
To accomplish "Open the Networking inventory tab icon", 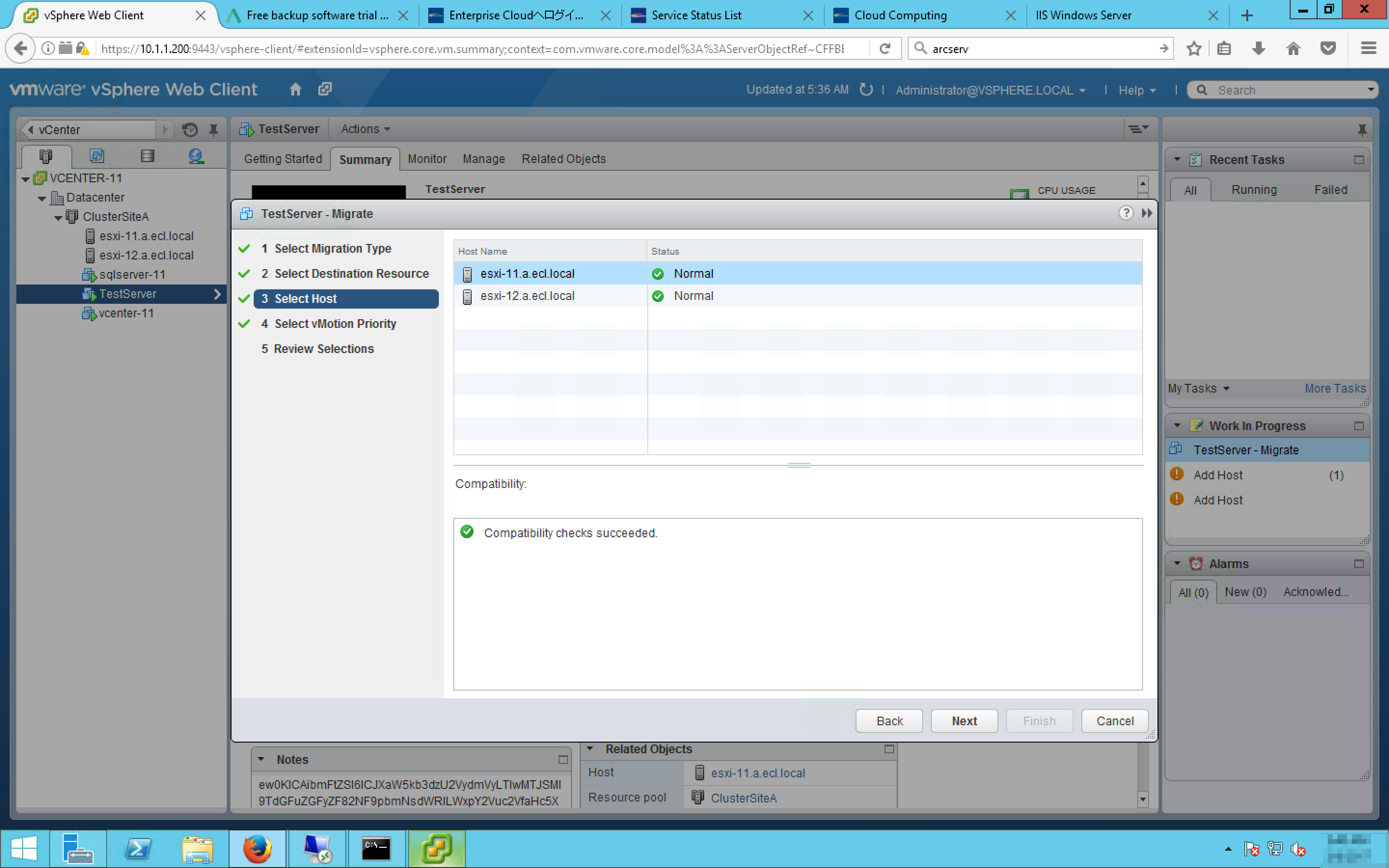I will [196, 156].
